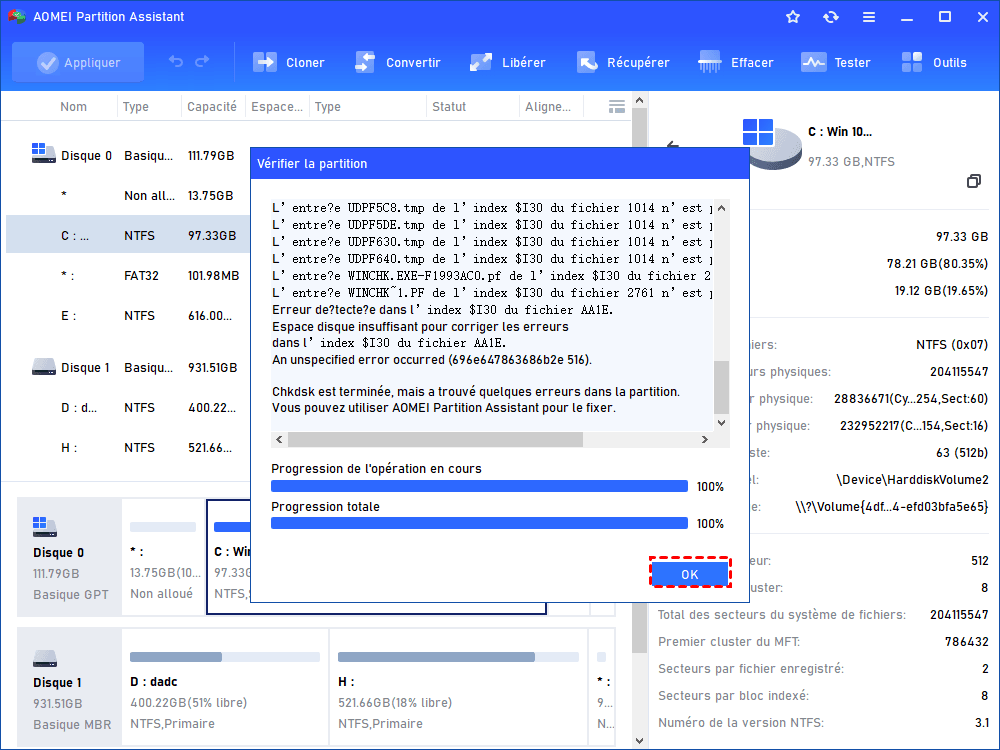Viewport: 1000px width, 750px height.
Task: Select the Libérer toolbar icon
Action: [x=482, y=62]
